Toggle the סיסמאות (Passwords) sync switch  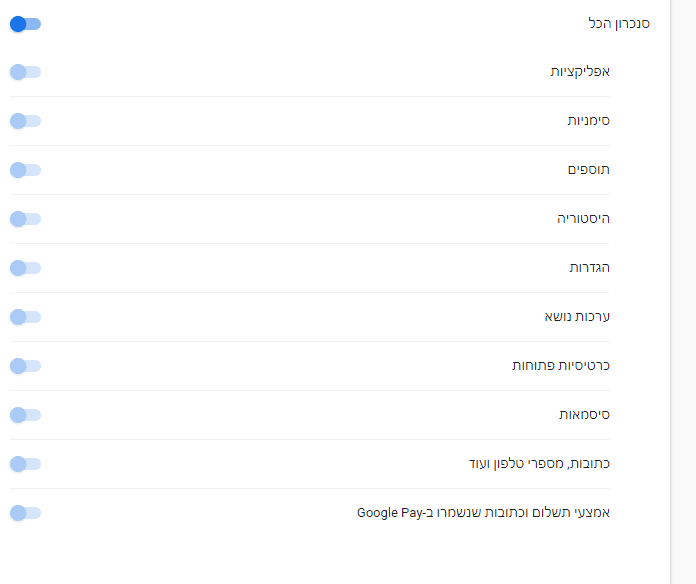tap(25, 415)
